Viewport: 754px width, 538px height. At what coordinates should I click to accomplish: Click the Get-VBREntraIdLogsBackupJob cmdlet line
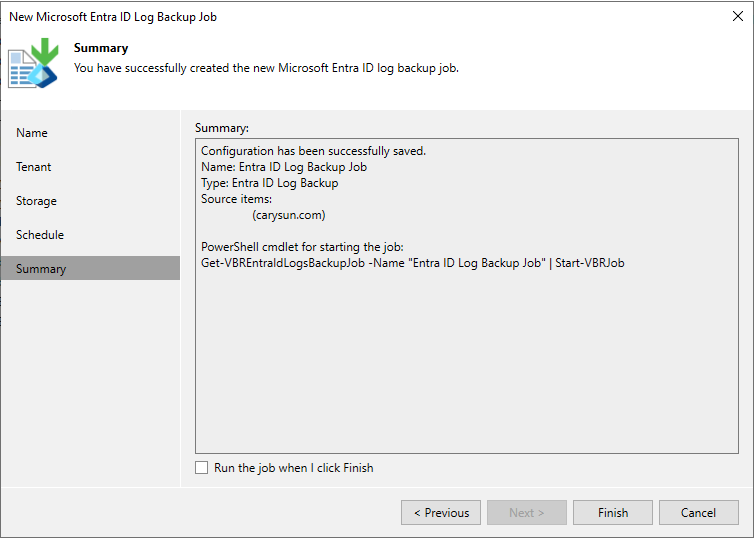click(412, 263)
